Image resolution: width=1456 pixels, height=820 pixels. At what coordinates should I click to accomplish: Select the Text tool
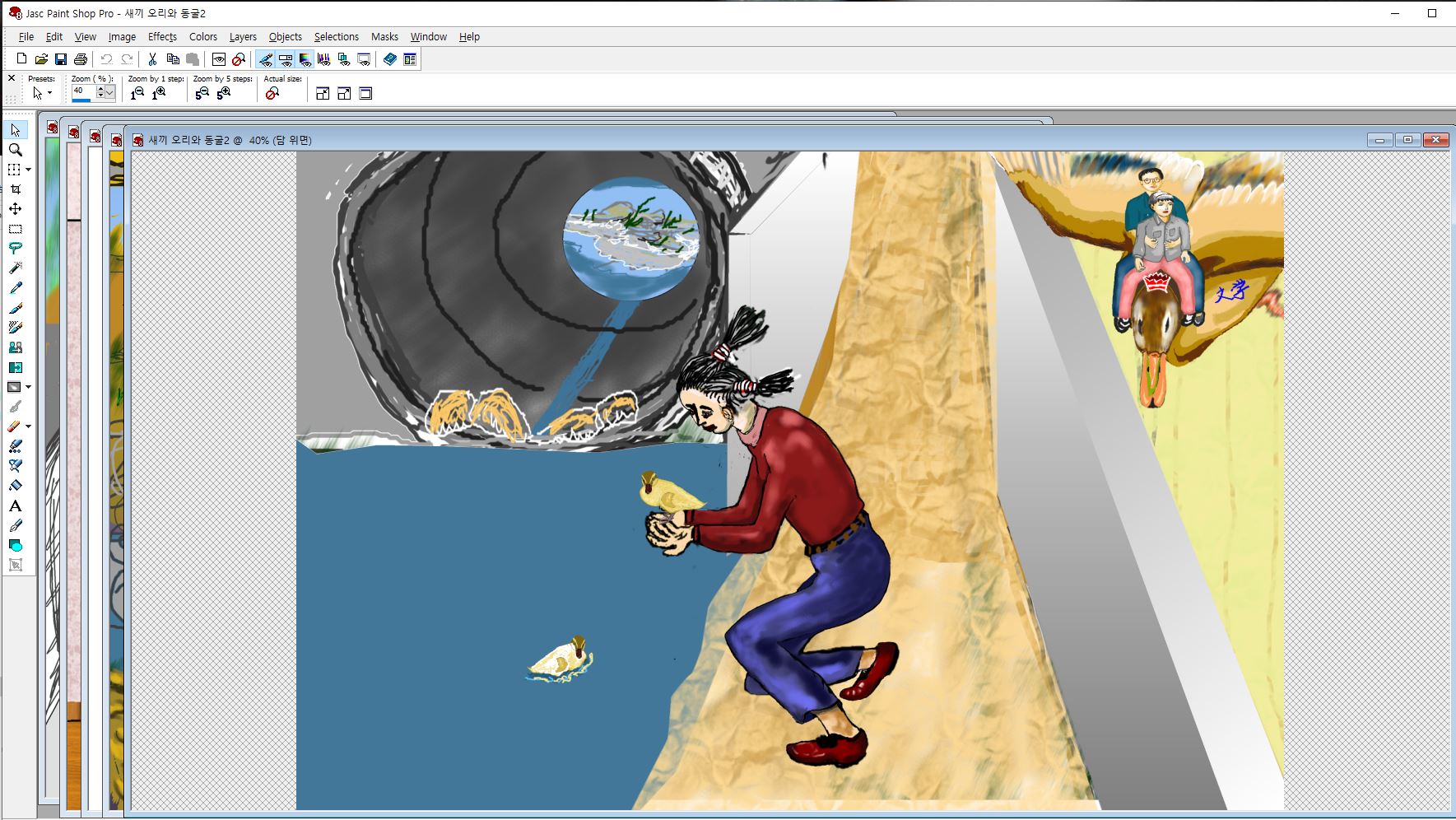(x=15, y=506)
